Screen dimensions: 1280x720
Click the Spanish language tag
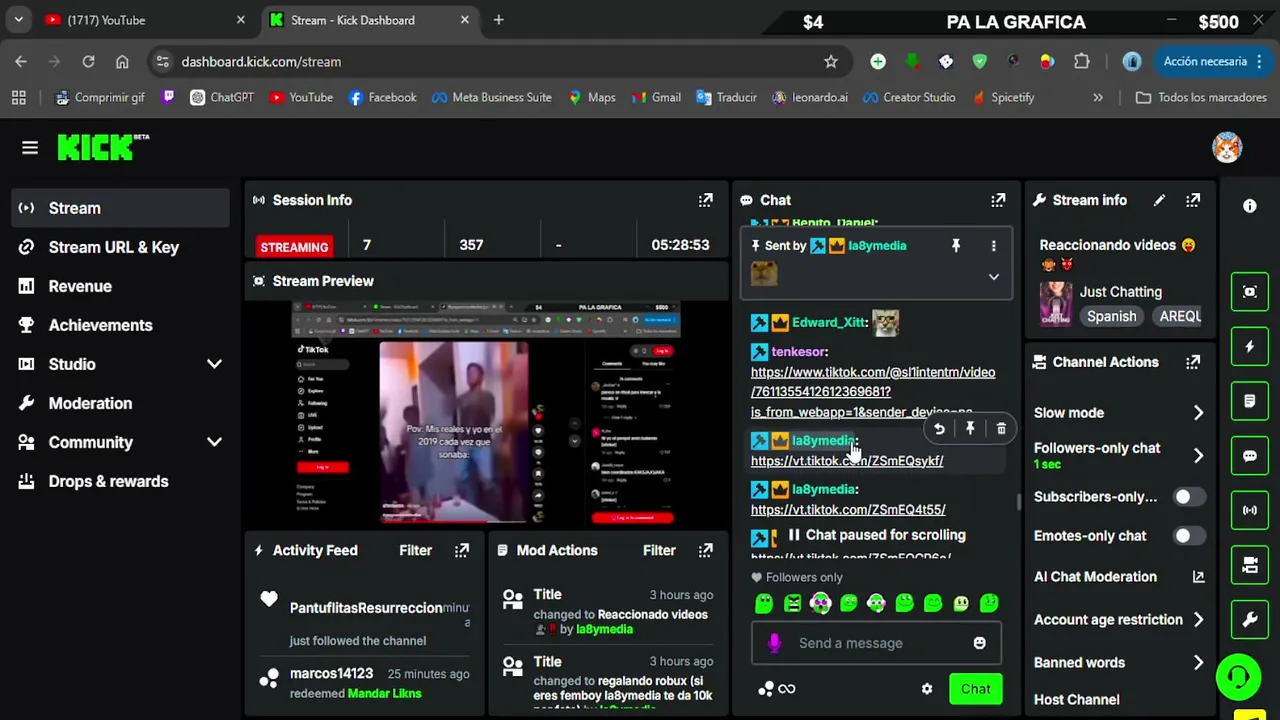click(1112, 316)
